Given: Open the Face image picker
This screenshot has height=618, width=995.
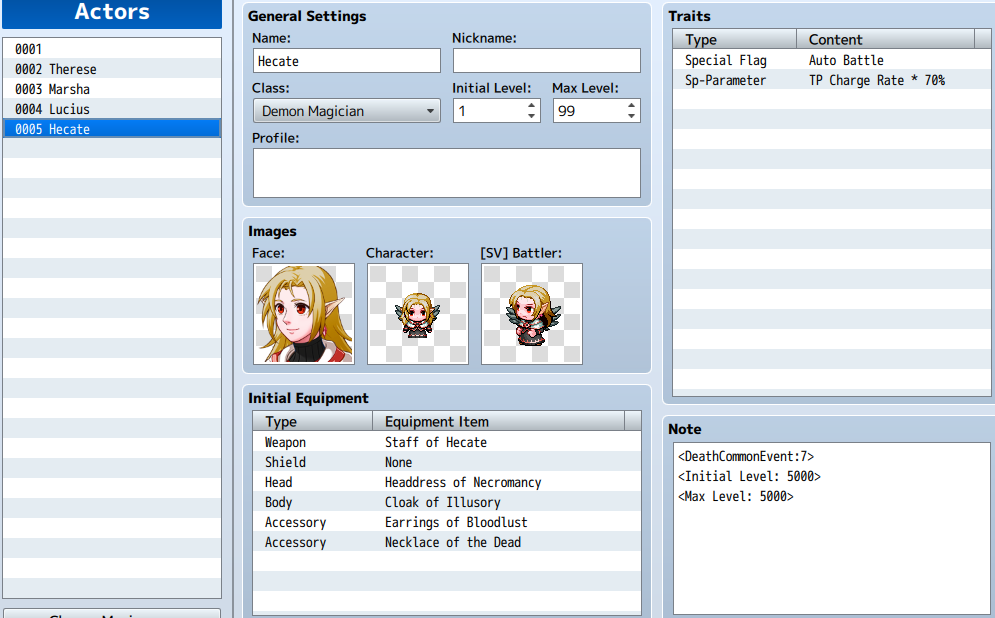Looking at the screenshot, I should [304, 314].
